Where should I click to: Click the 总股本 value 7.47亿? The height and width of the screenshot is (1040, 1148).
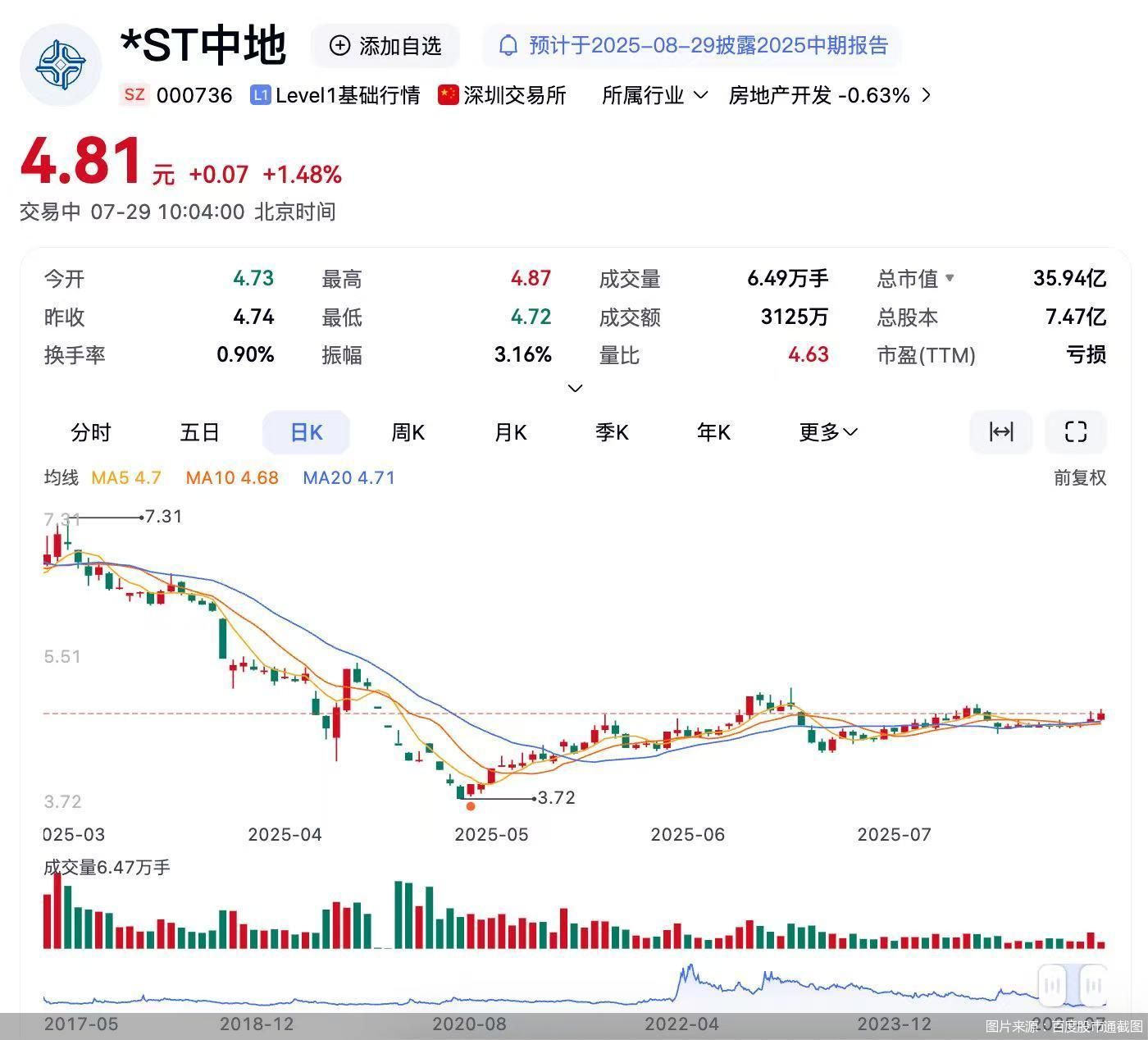pyautogui.click(x=1075, y=317)
